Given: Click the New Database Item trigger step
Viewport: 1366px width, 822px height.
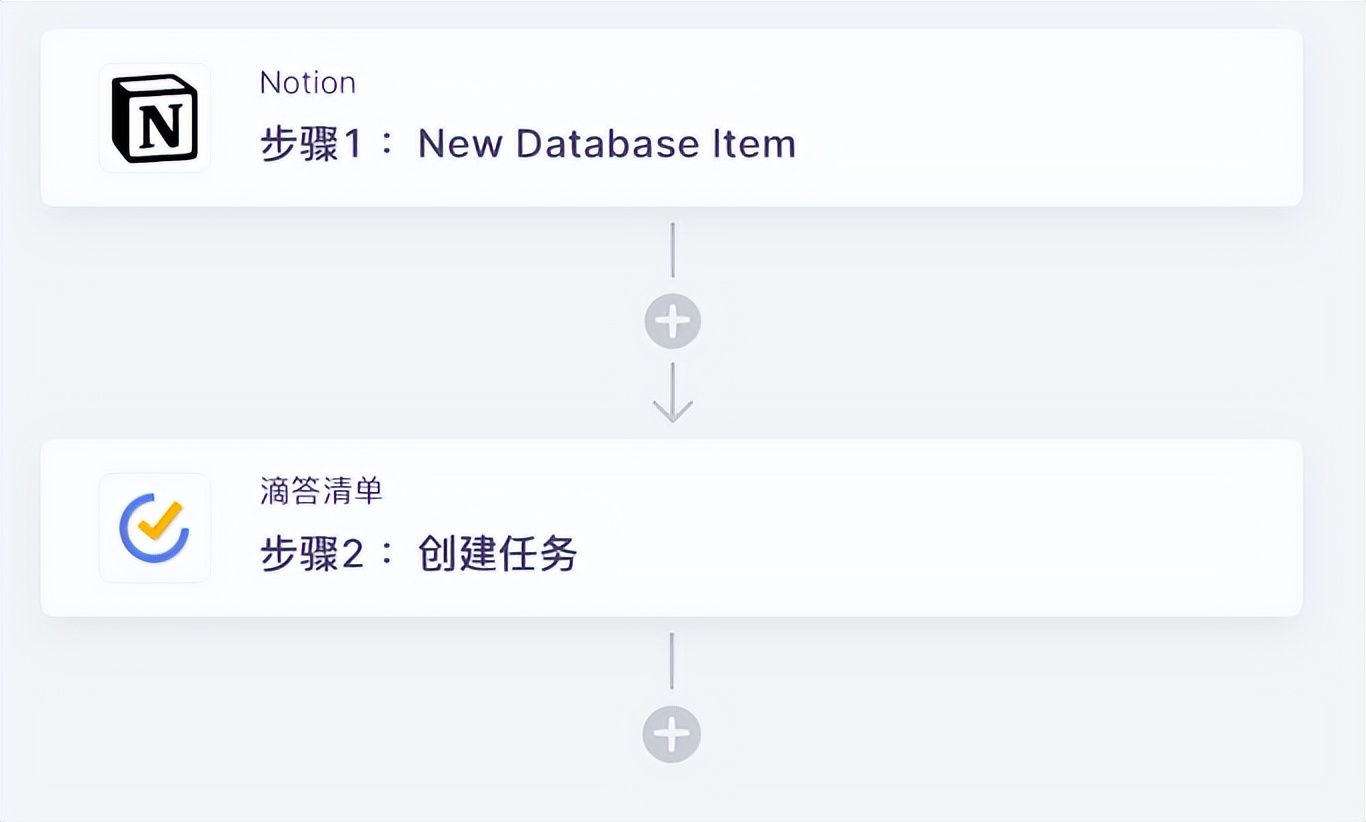Looking at the screenshot, I should tap(670, 117).
